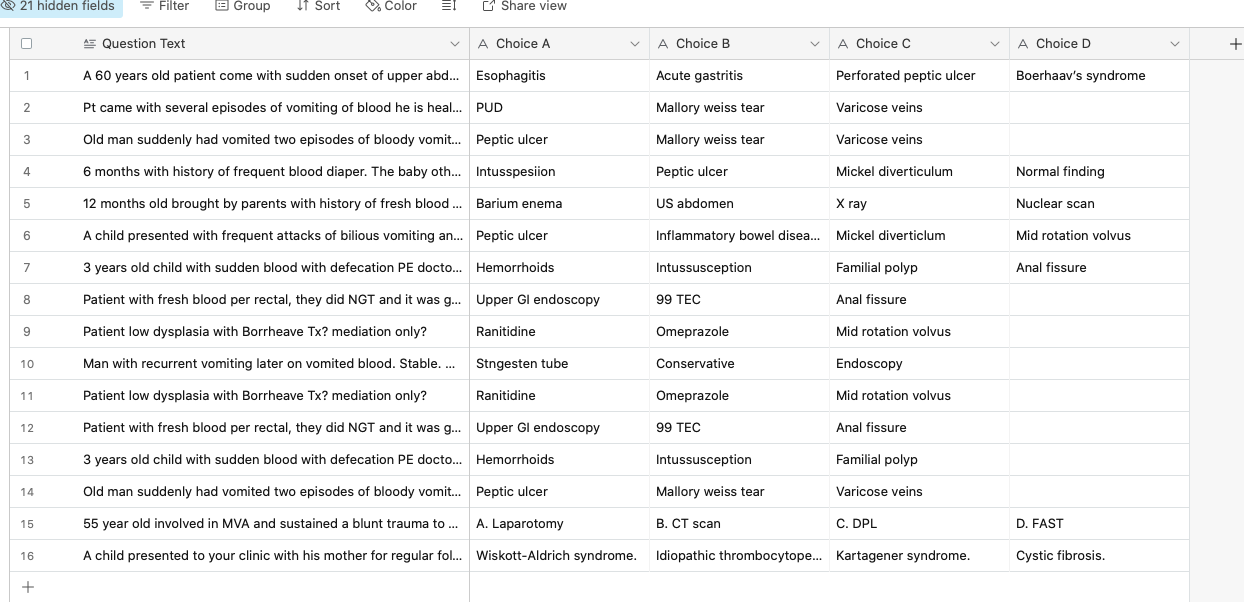This screenshot has height=602, width=1244.
Task: Select the cell 'C. DPL'
Action: 919,524
